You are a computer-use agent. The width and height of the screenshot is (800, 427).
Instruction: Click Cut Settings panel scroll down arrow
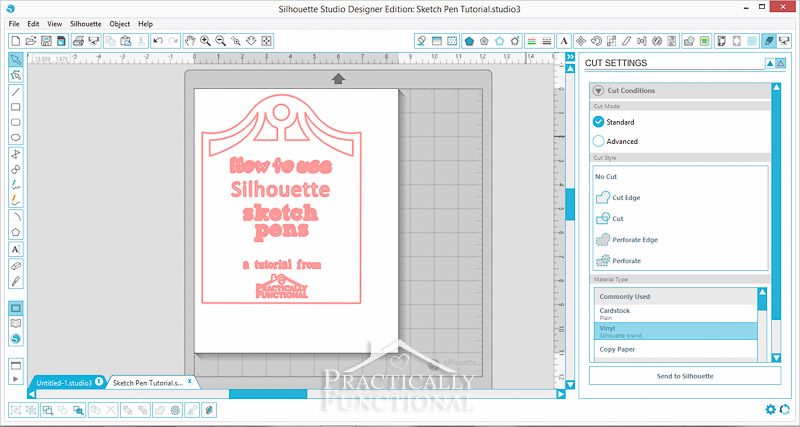coord(776,357)
